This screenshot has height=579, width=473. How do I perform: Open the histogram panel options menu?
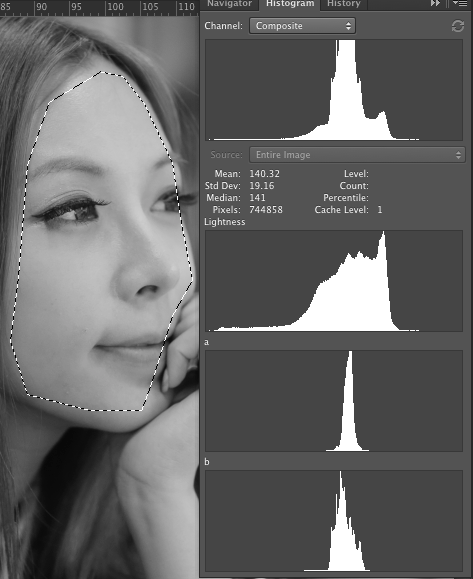point(460,3)
